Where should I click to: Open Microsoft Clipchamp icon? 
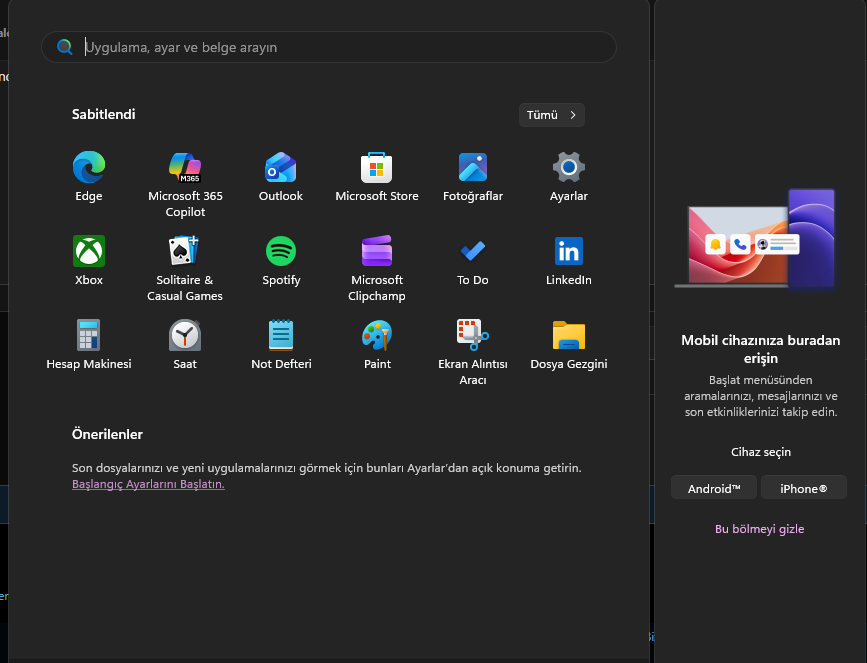(x=377, y=251)
